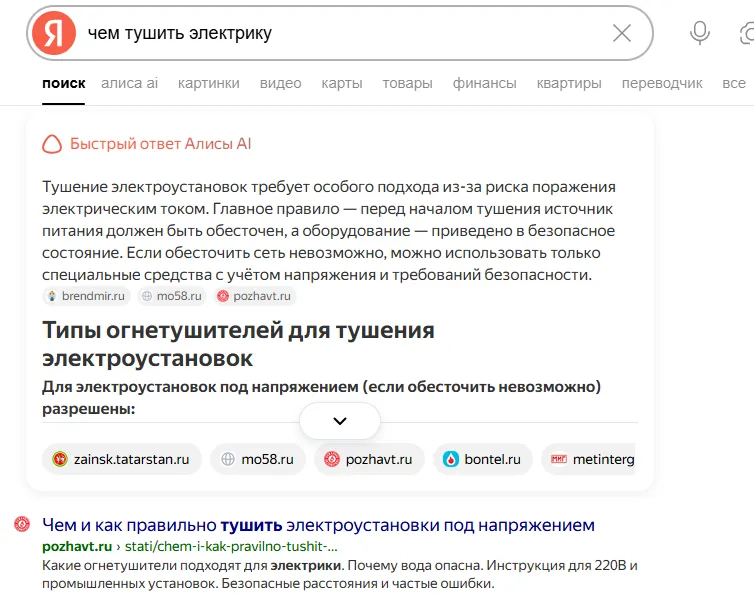Switch to 'финансы' tab

tap(484, 83)
